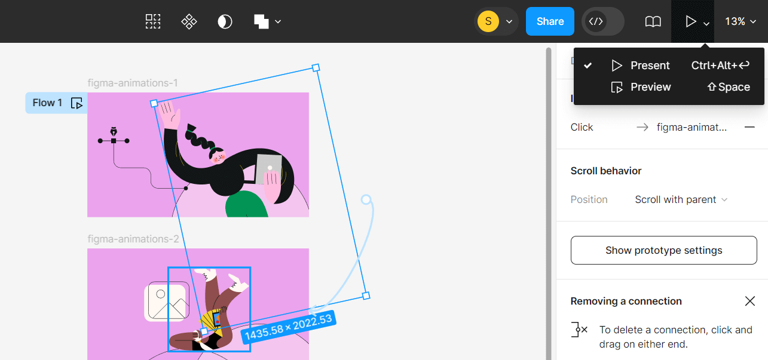Click the yellow S user avatar
This screenshot has height=360, width=768.
(488, 21)
